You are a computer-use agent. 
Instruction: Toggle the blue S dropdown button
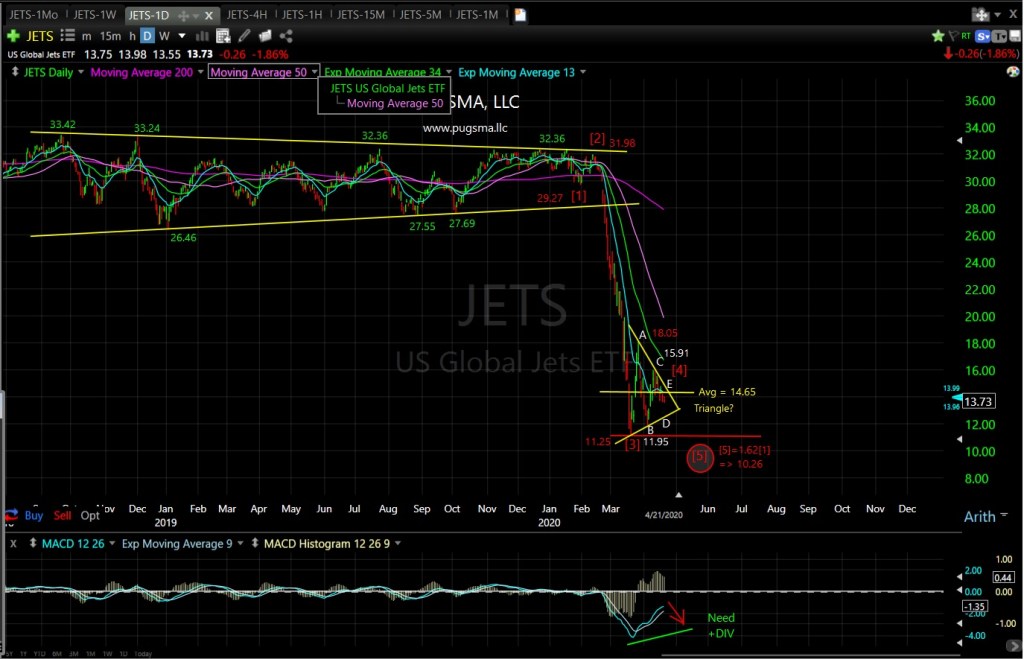[983, 36]
